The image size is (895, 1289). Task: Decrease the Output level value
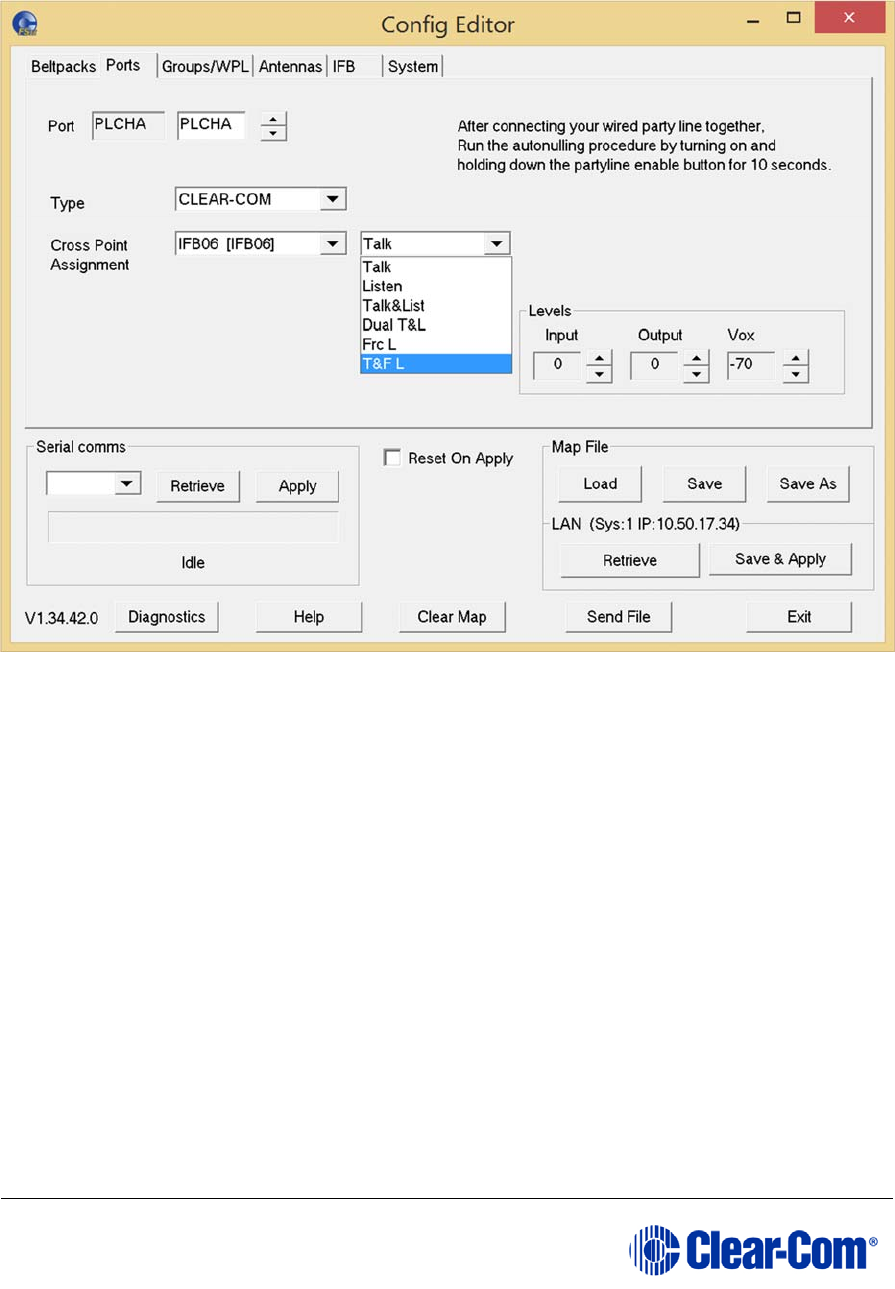[695, 374]
